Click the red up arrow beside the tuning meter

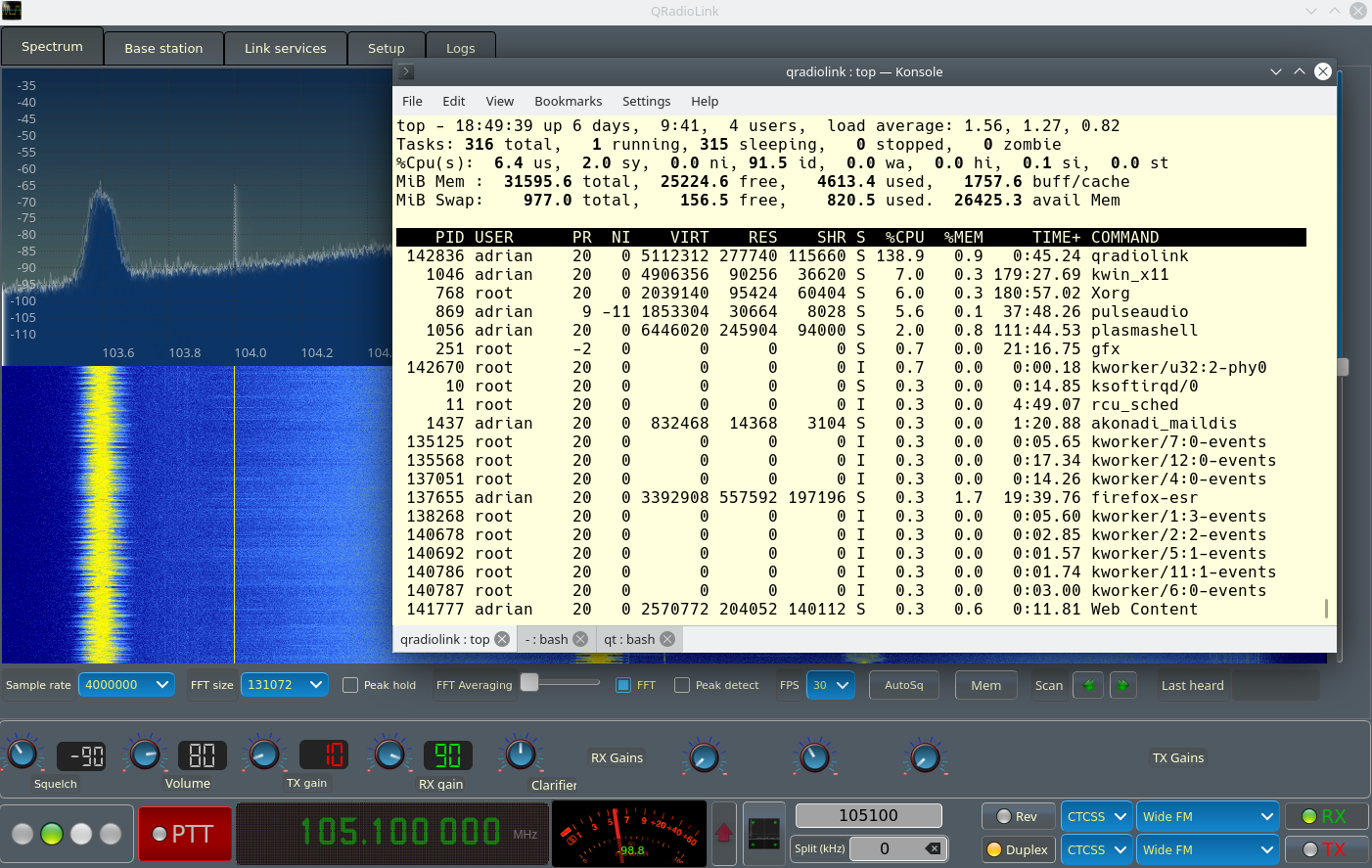724,834
